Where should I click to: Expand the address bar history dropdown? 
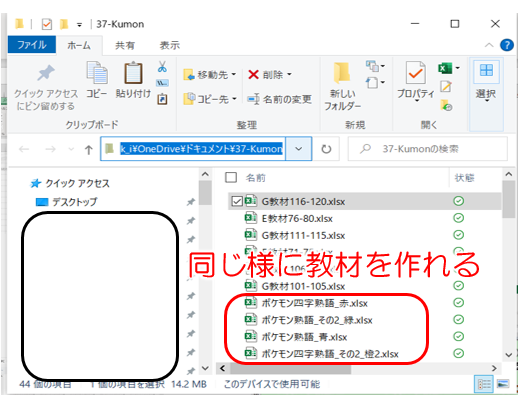pyautogui.click(x=299, y=149)
